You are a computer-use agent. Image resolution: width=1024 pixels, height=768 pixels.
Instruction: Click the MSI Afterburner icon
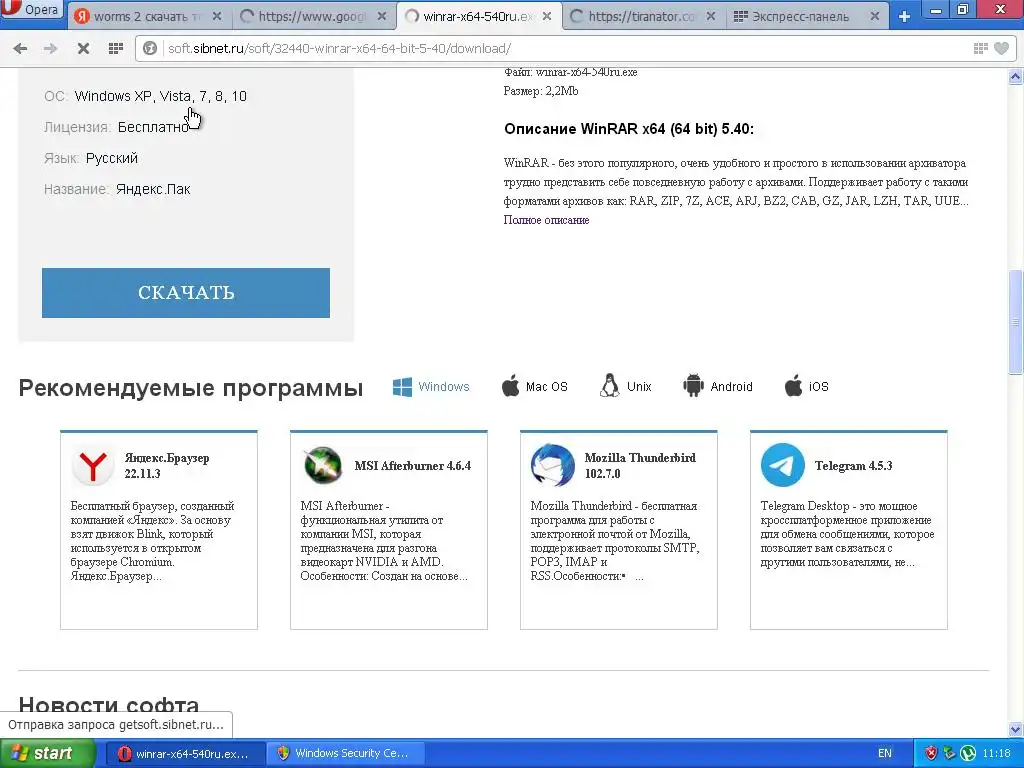323,466
